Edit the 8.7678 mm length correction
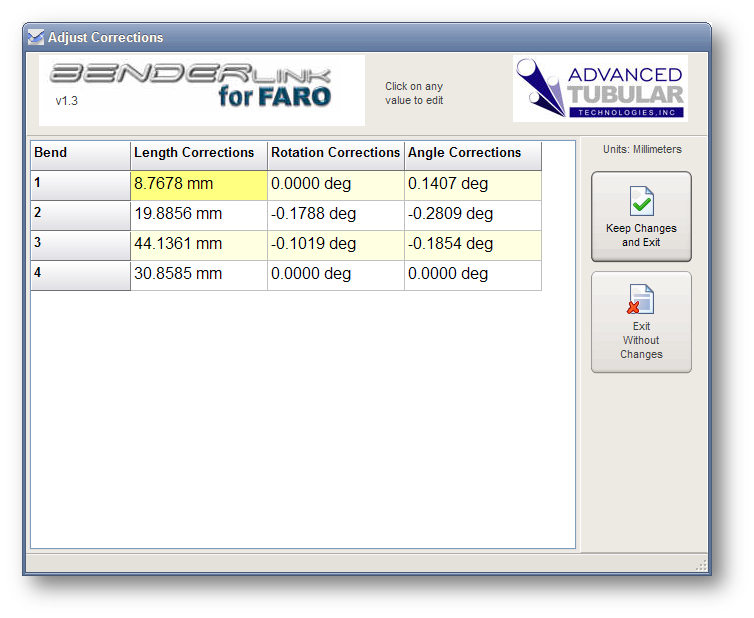The image size is (754, 618). pyautogui.click(x=199, y=184)
